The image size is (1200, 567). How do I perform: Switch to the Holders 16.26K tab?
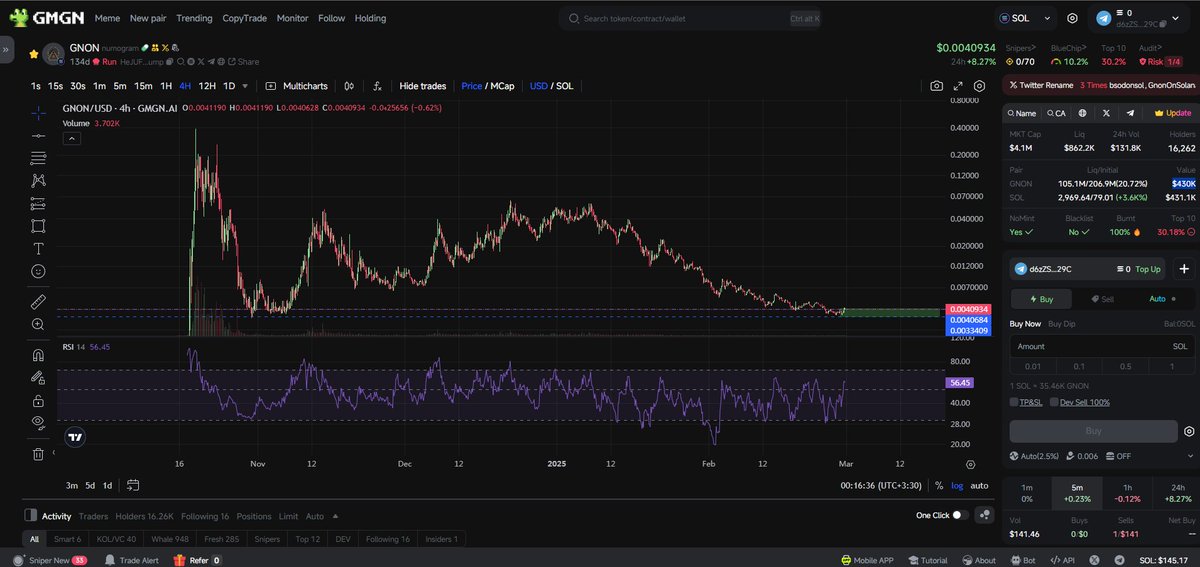[145, 516]
